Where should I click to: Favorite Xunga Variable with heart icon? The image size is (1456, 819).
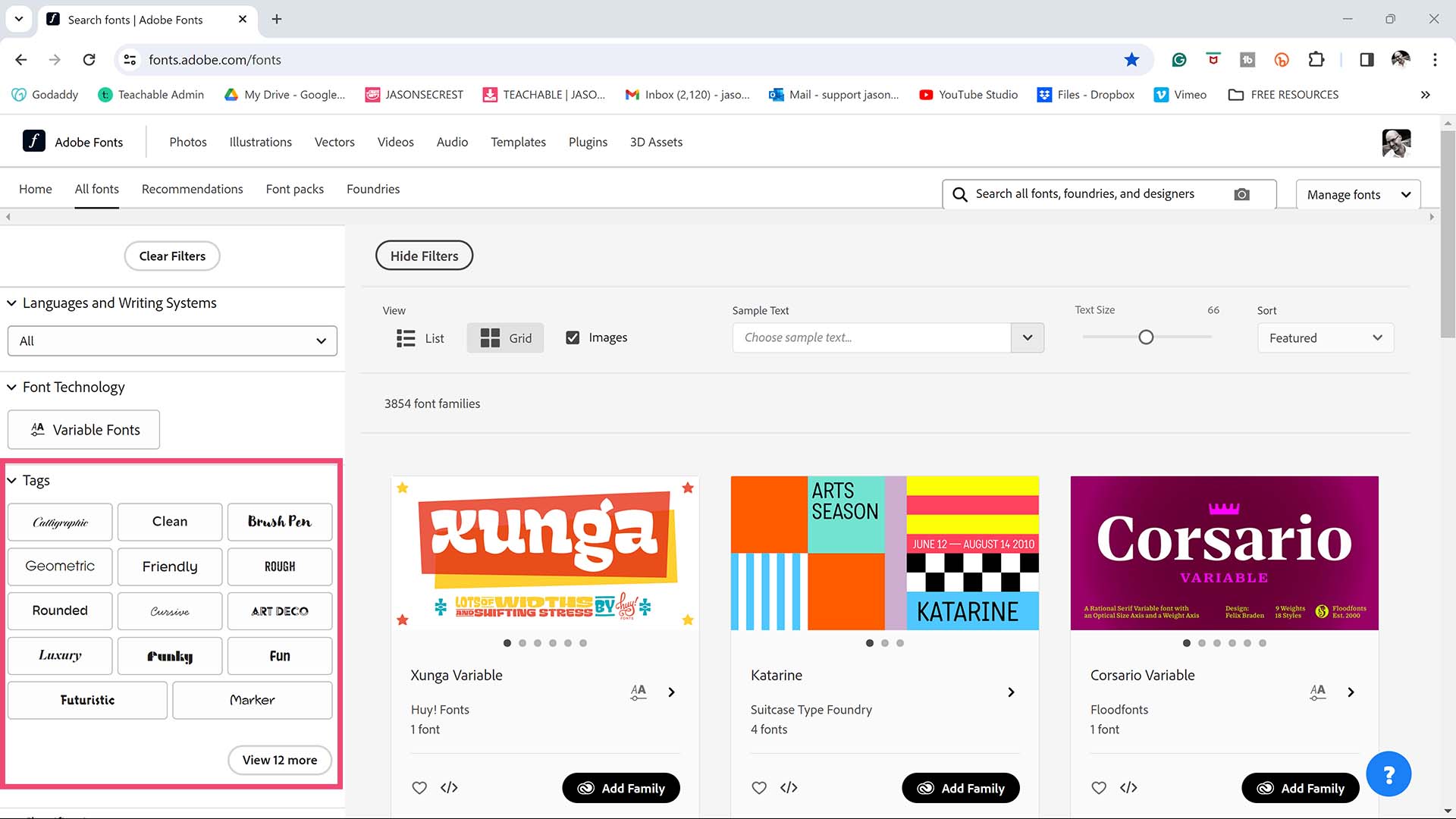(x=419, y=788)
